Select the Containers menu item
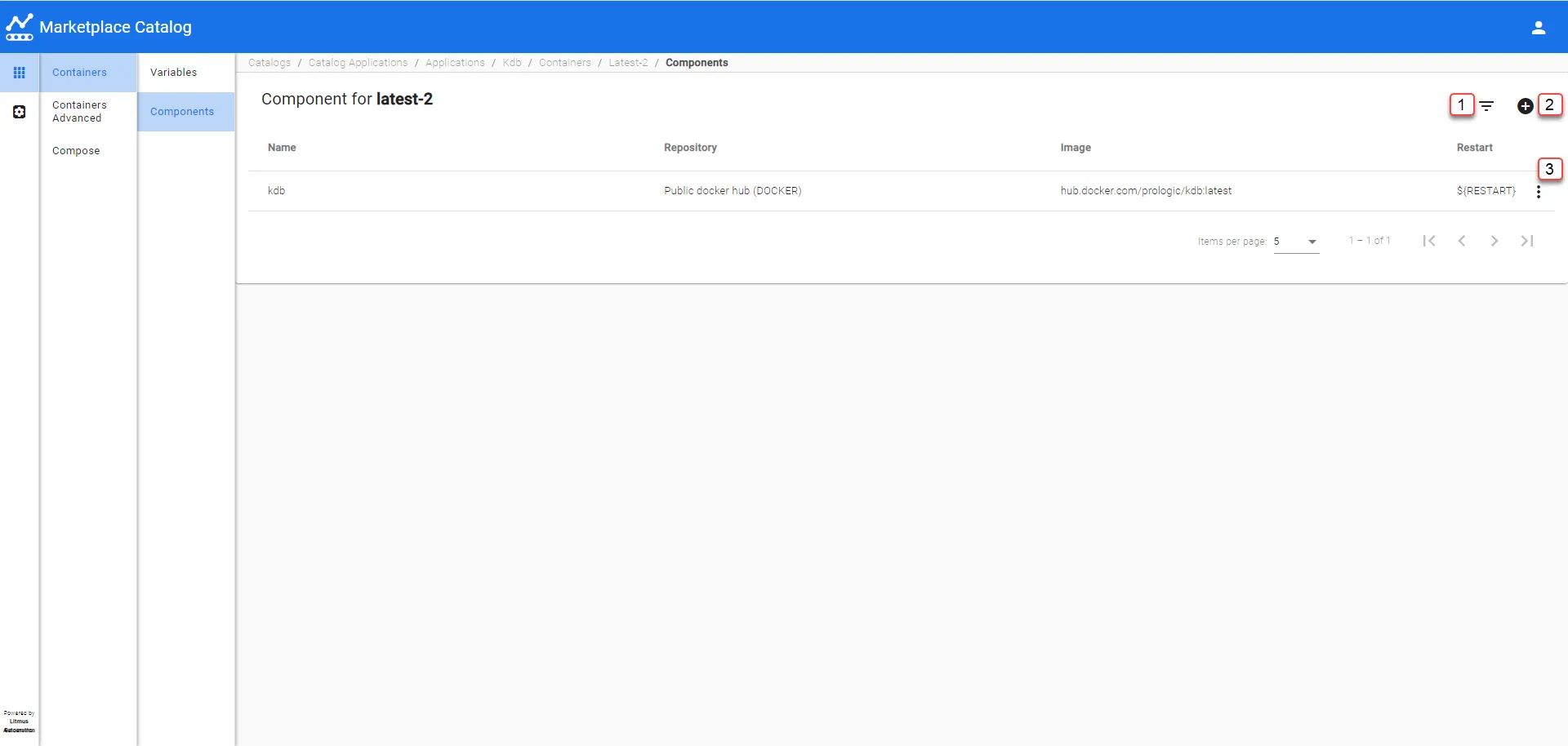Screen dimensions: 1568x746 pyautogui.click(x=88, y=73)
